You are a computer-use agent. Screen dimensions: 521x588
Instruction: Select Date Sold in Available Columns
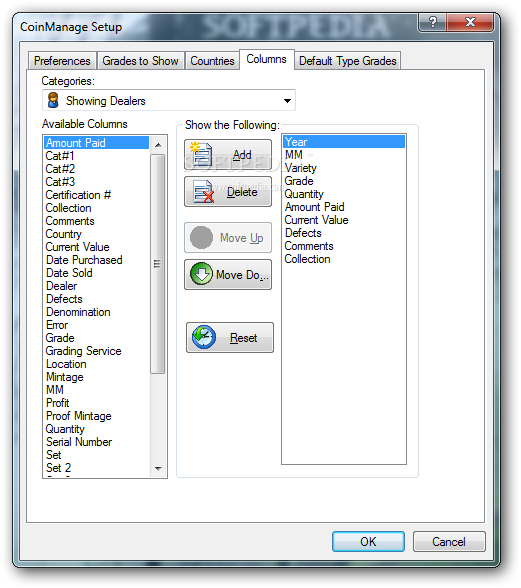coord(96,273)
